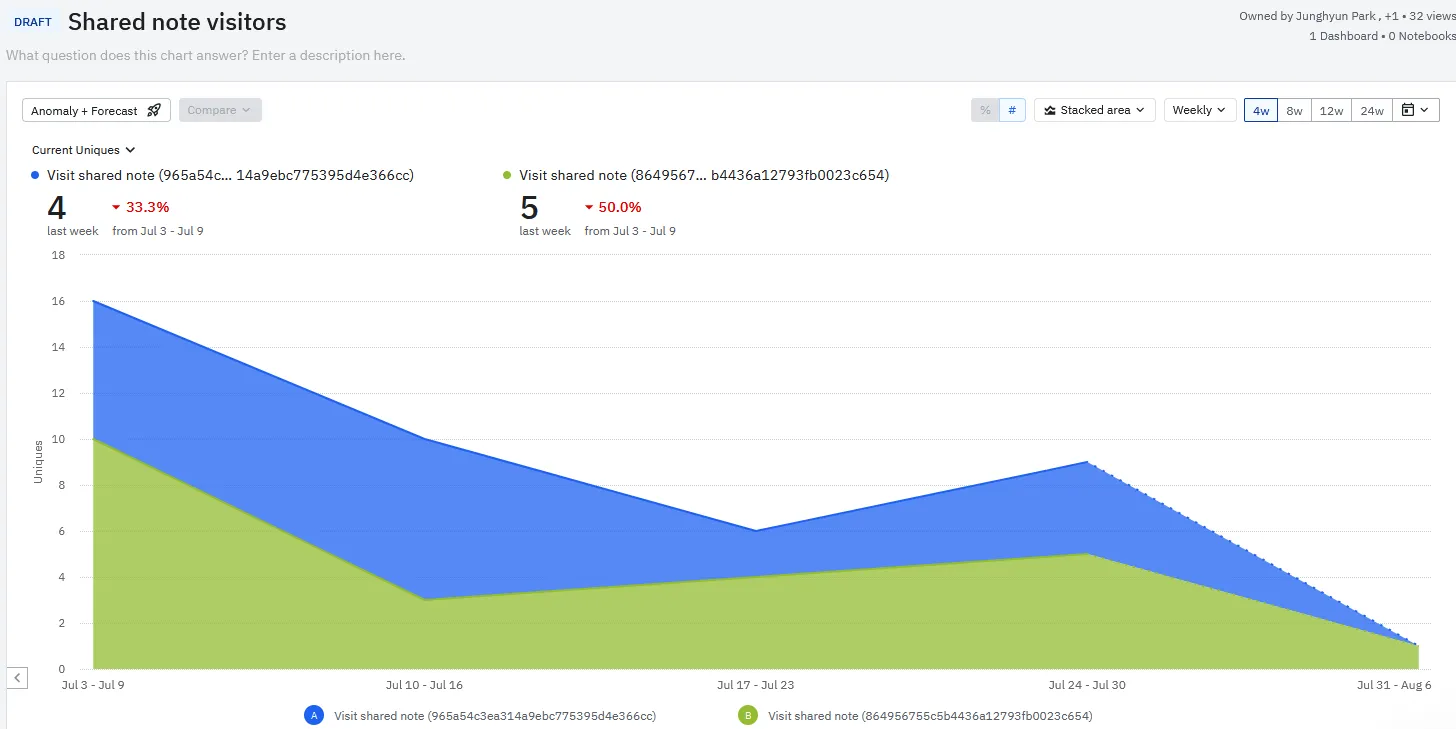Image resolution: width=1456 pixels, height=729 pixels.
Task: Click the 33.3% change value
Action: [148, 208]
